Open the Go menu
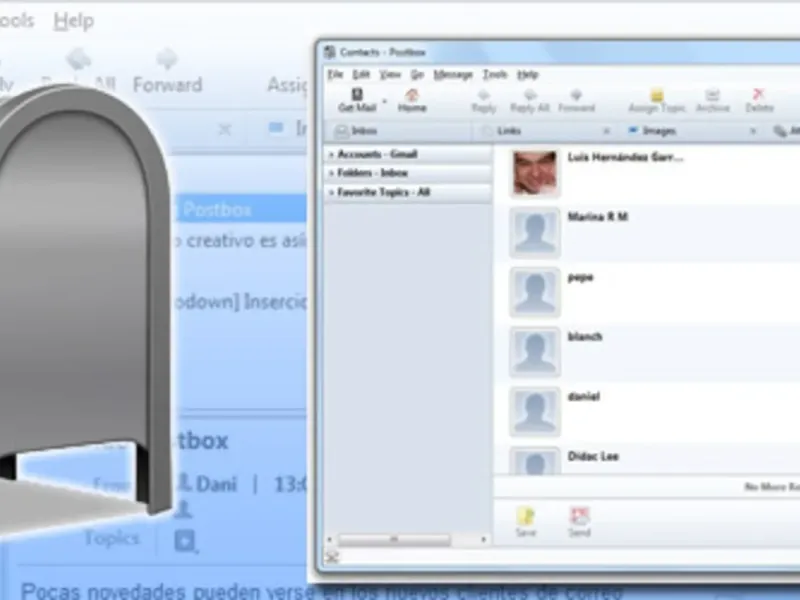The image size is (800, 600). coord(417,74)
